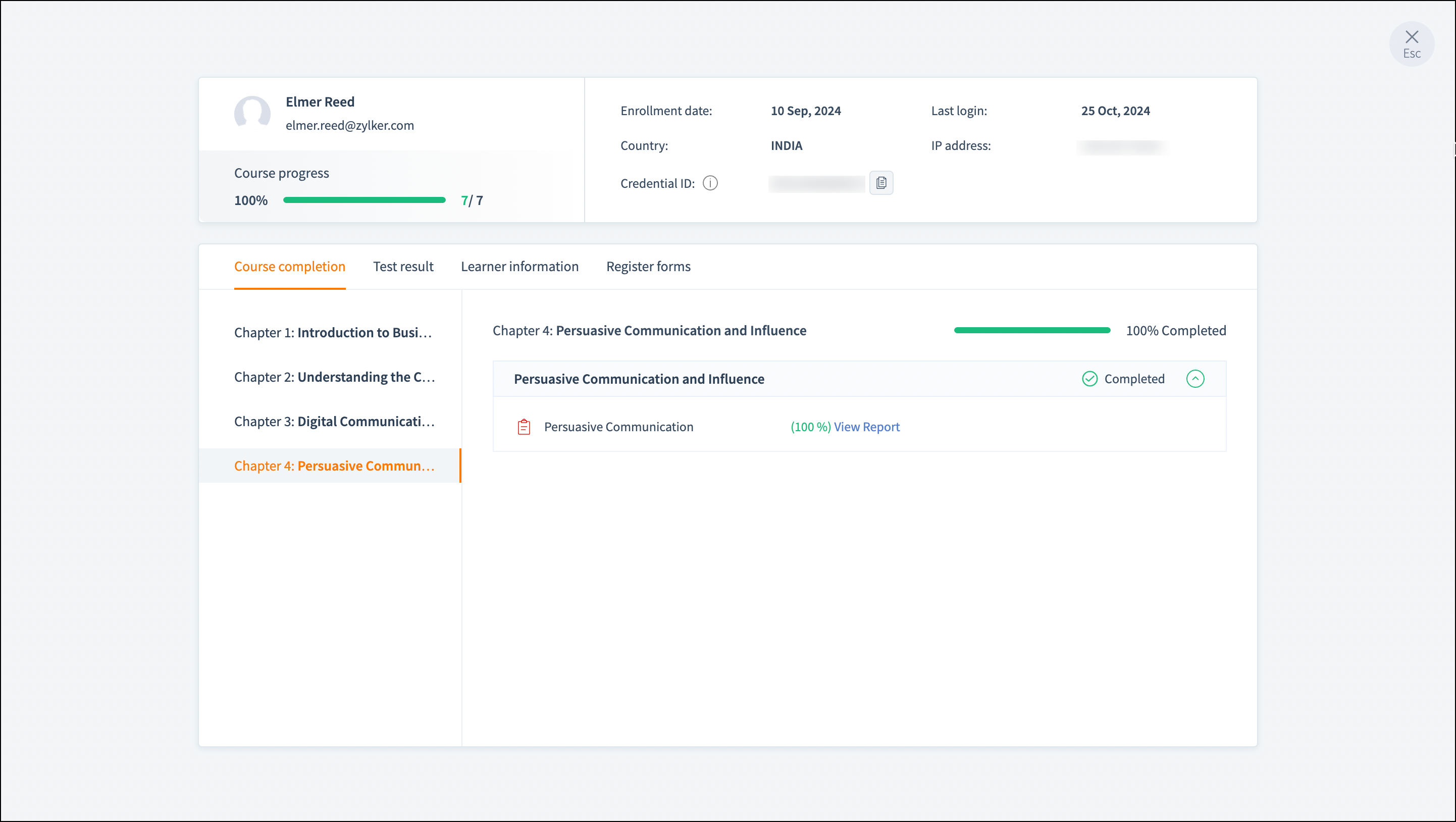Click the Credential ID info icon

click(x=710, y=183)
